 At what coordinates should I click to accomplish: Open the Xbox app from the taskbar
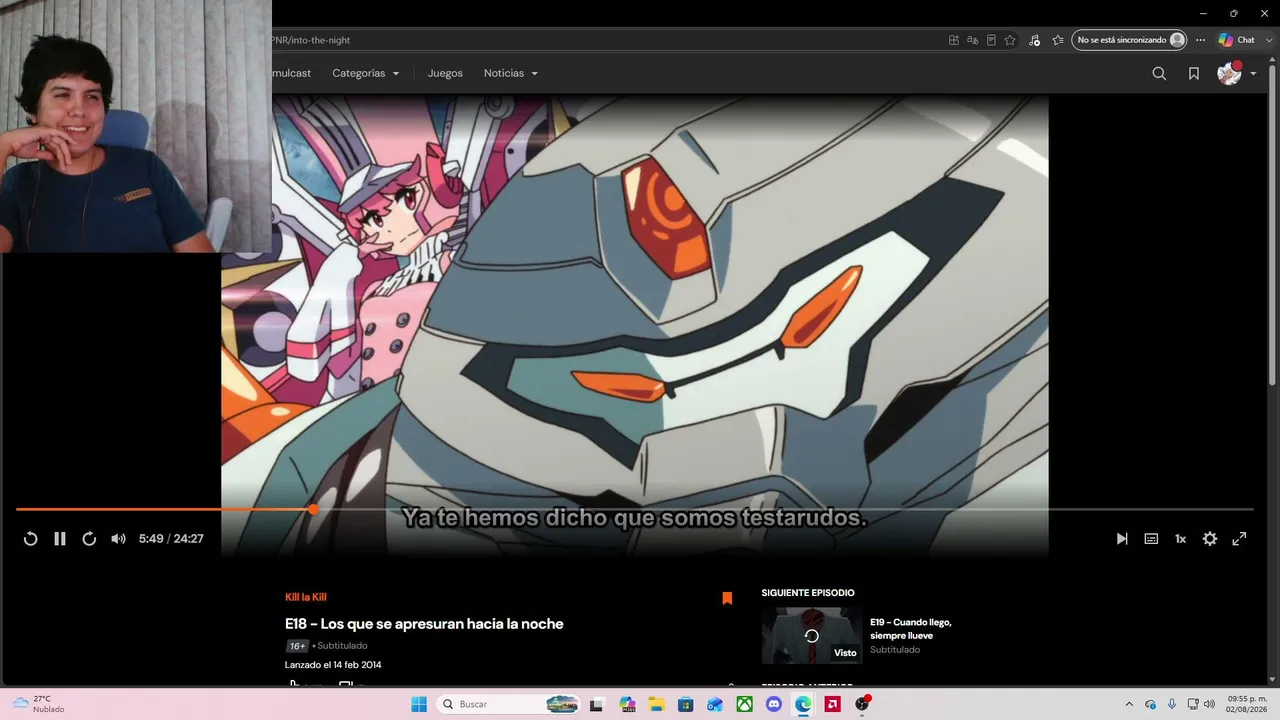tap(744, 704)
